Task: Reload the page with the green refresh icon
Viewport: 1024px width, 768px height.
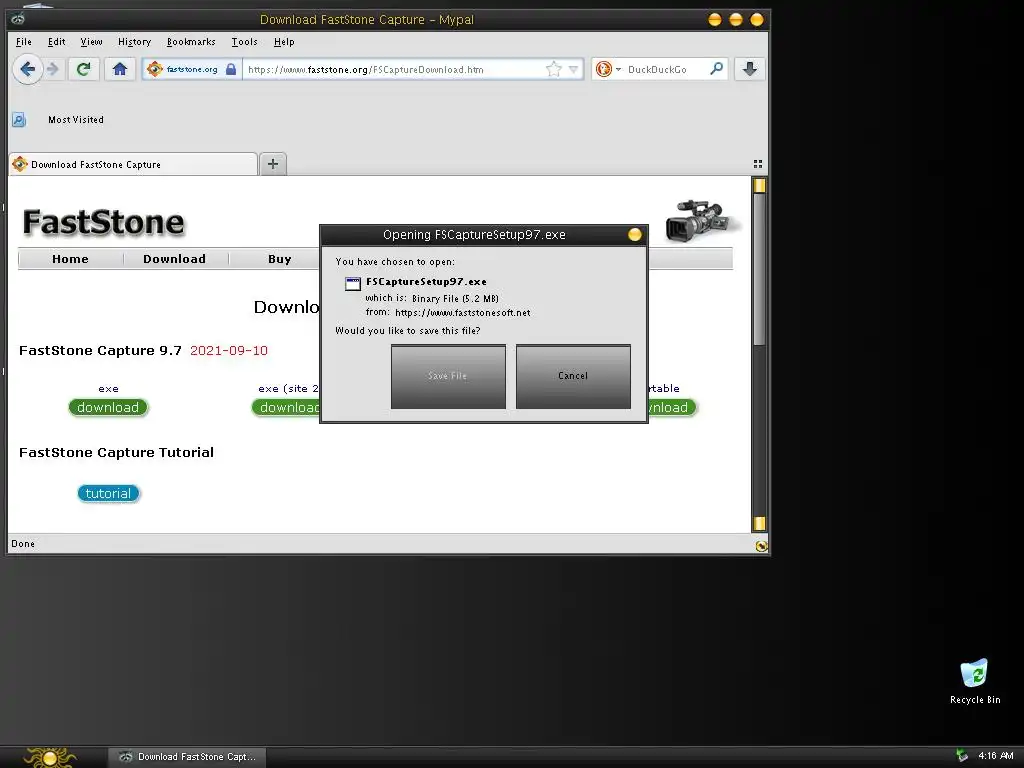Action: [83, 69]
